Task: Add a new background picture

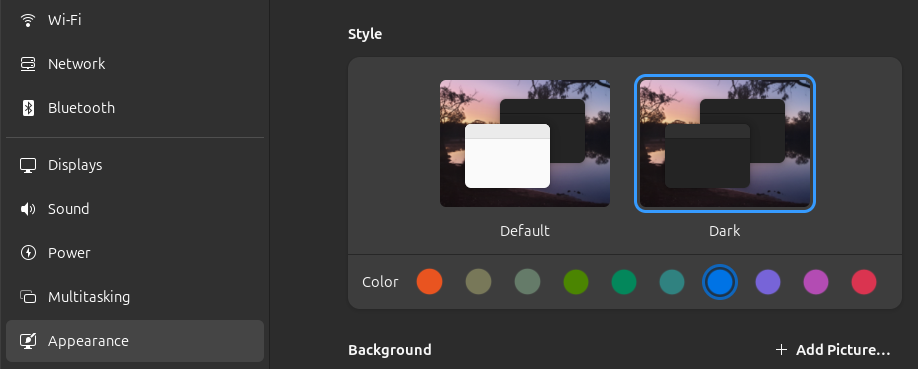Action: click(833, 350)
